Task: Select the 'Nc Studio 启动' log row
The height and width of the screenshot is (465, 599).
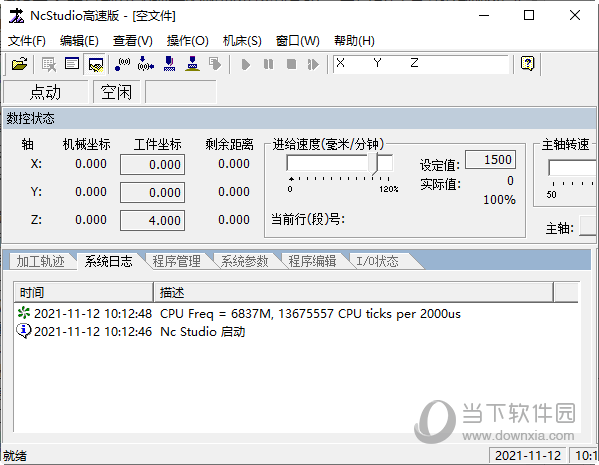Action: tap(296, 331)
